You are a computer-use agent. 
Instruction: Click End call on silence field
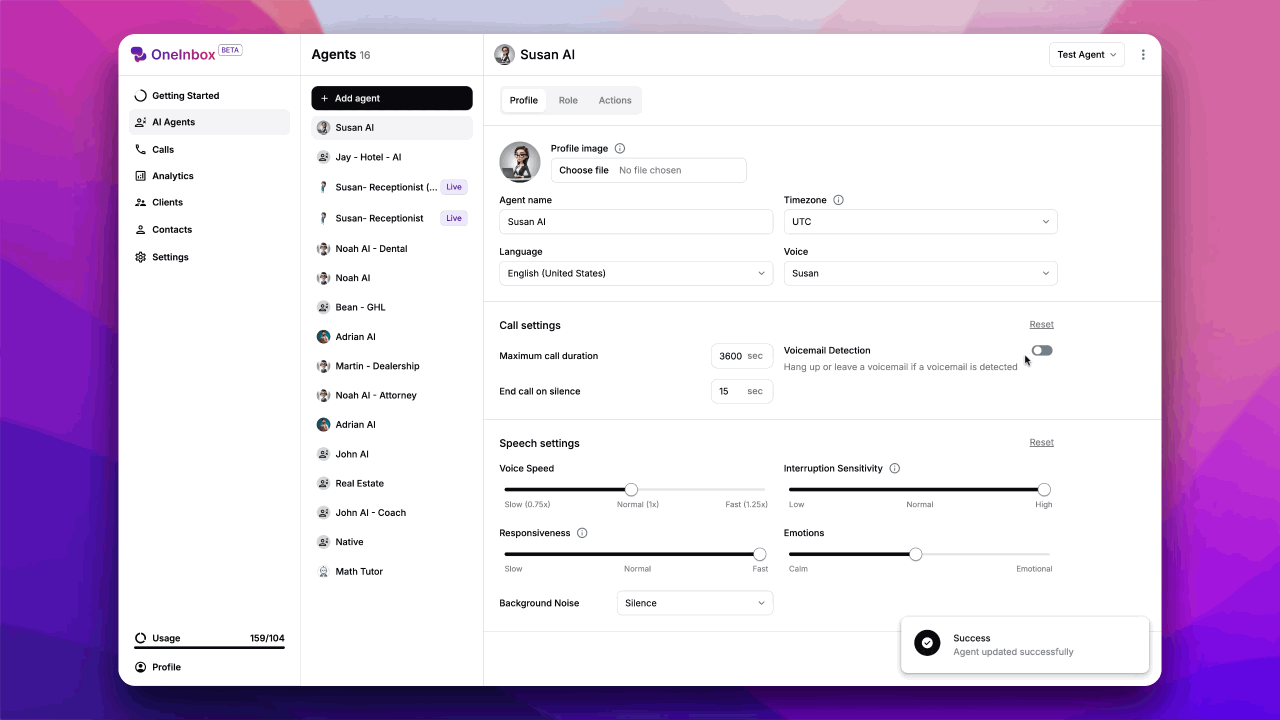pos(742,391)
